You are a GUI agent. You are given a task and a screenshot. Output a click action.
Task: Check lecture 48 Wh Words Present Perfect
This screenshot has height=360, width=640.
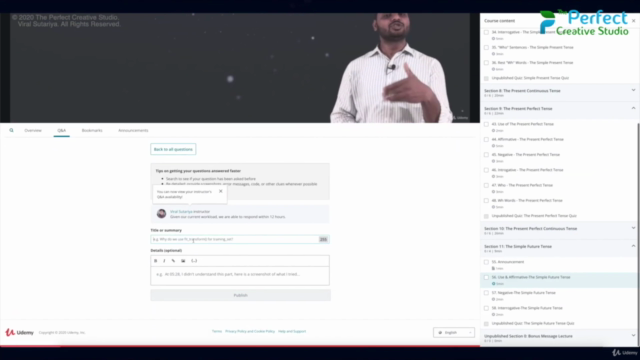(x=486, y=201)
